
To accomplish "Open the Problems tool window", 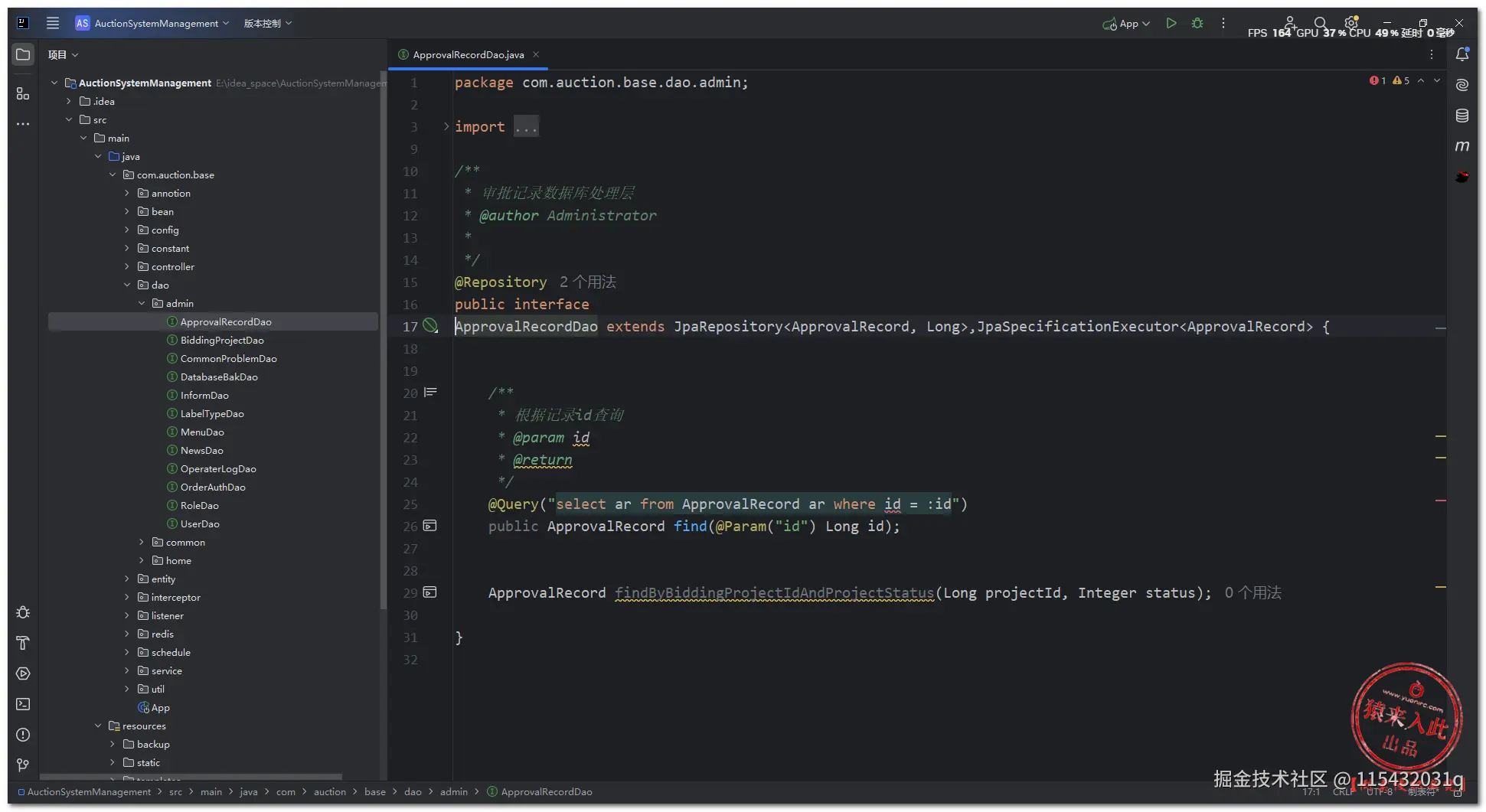I will point(23,735).
